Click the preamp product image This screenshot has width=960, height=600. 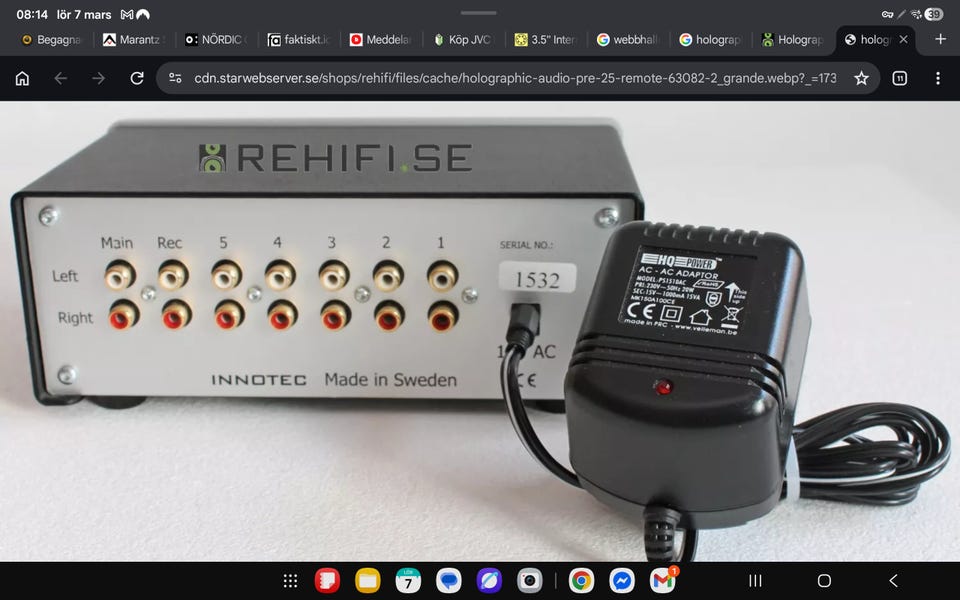click(x=480, y=331)
